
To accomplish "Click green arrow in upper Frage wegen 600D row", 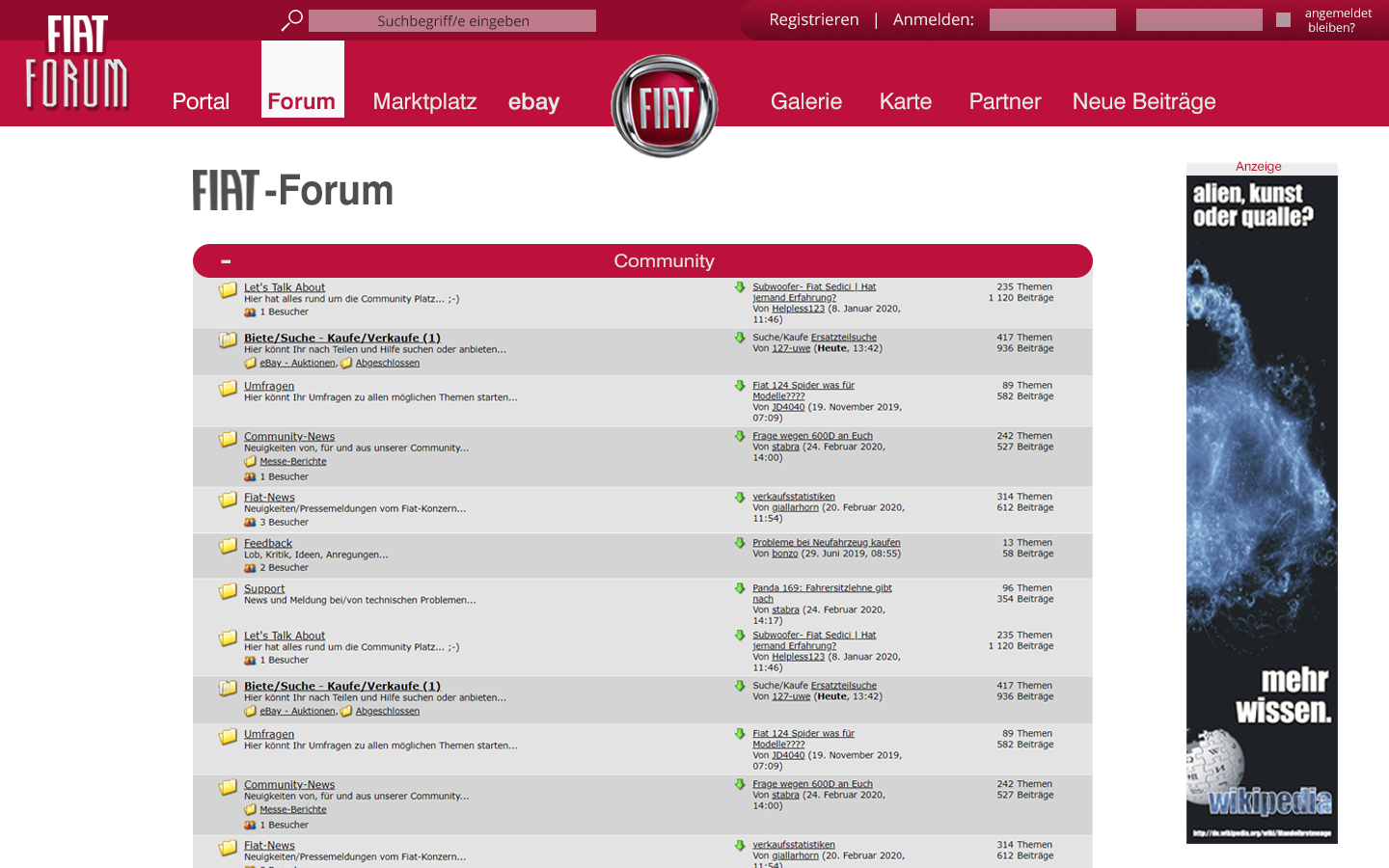I will click(740, 436).
